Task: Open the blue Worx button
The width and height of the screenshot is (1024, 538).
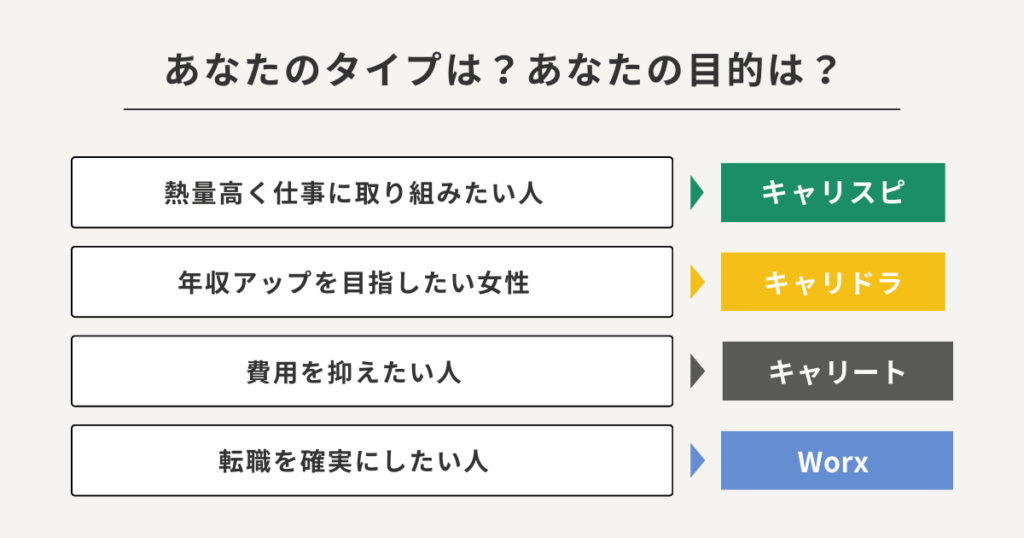Action: point(836,461)
